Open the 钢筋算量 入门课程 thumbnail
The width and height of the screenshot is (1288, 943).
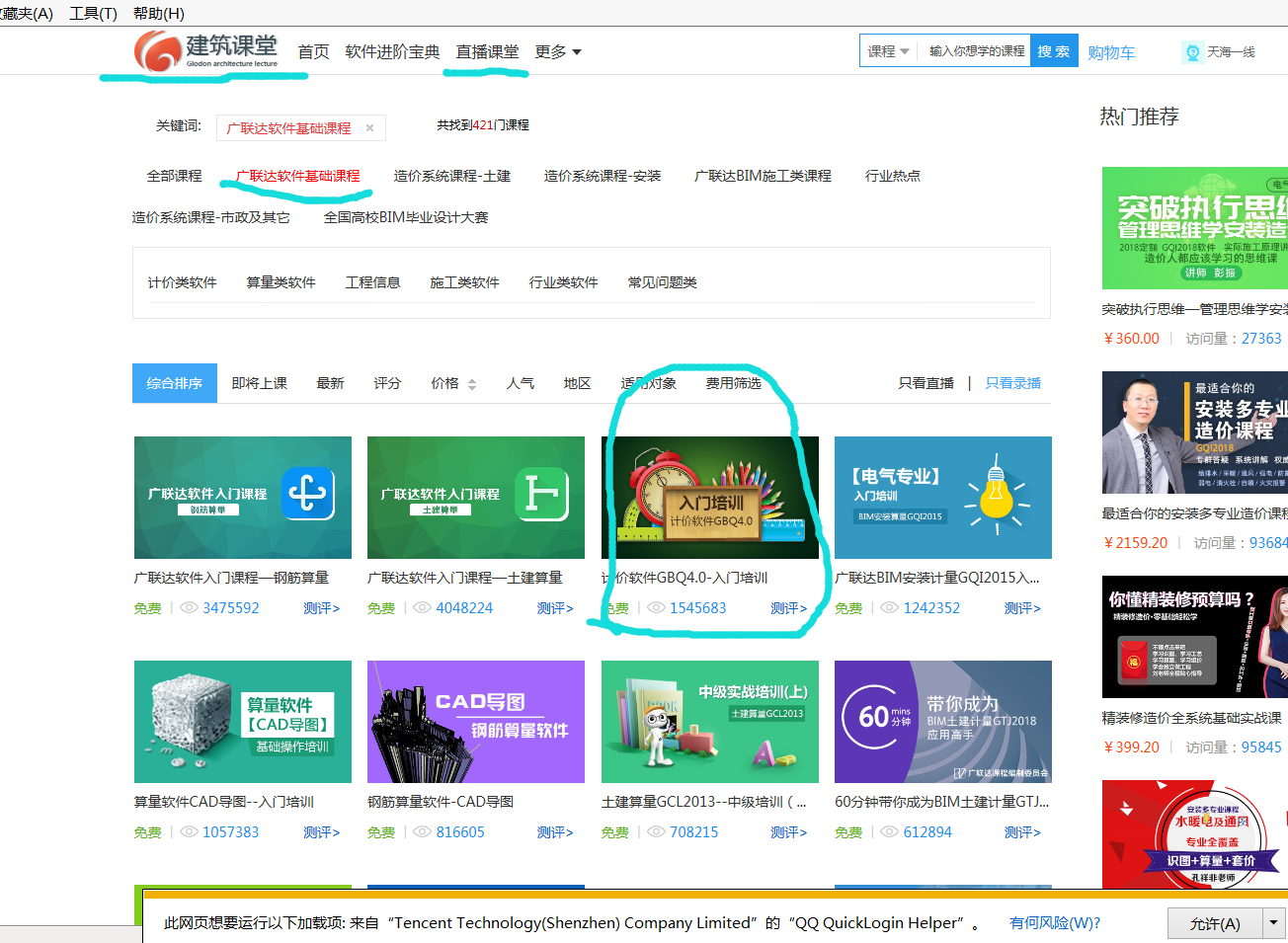tap(243, 498)
